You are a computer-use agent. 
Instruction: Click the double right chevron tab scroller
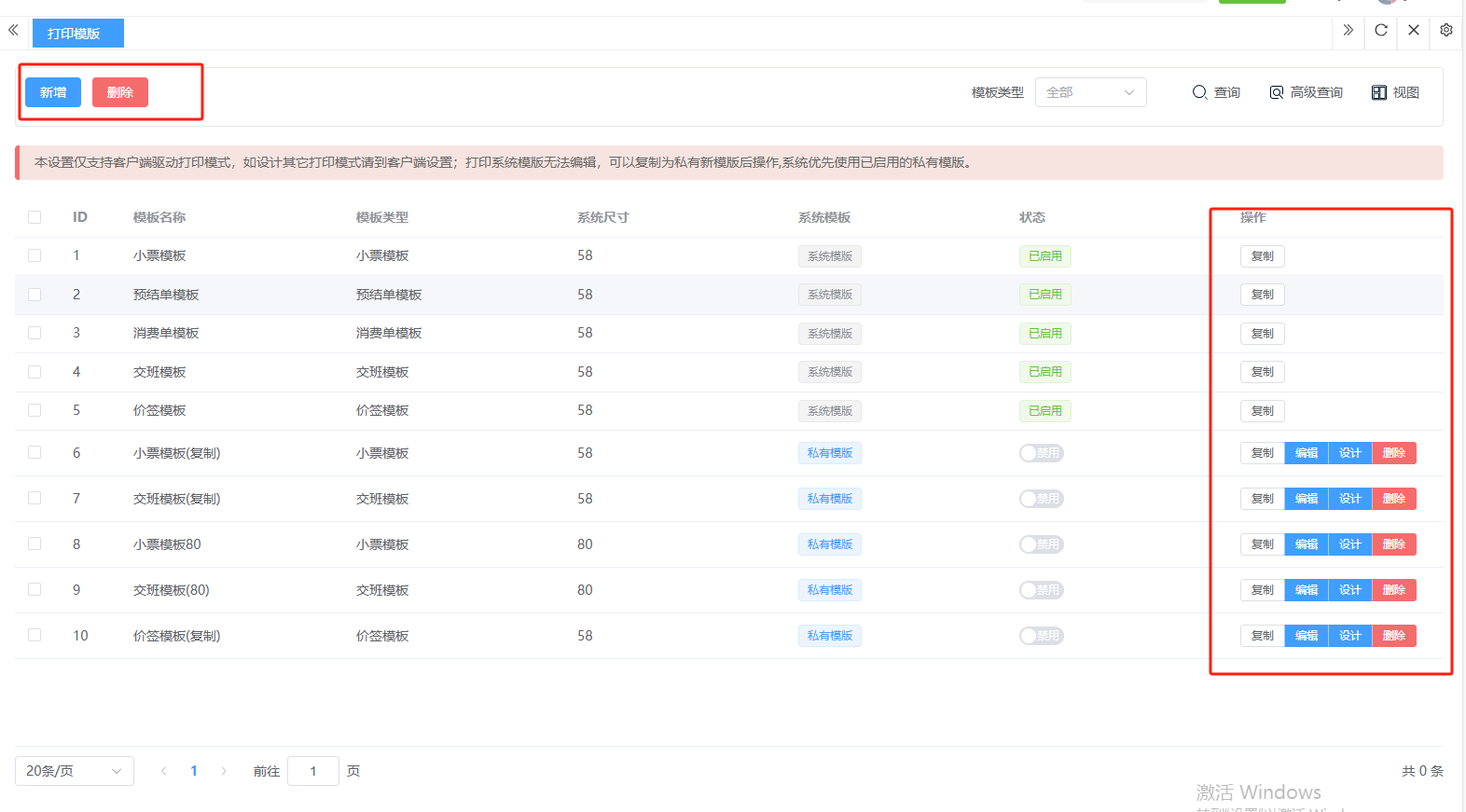click(1348, 31)
